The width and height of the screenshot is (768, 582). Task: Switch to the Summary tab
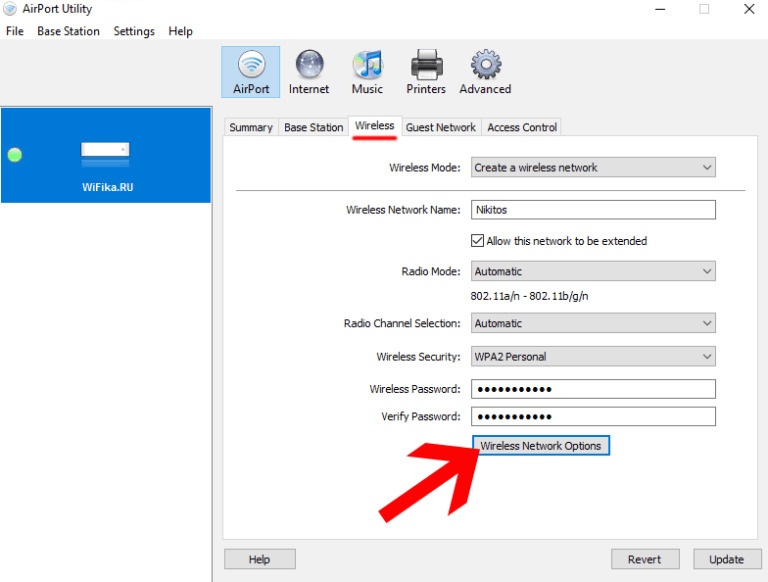click(x=251, y=127)
